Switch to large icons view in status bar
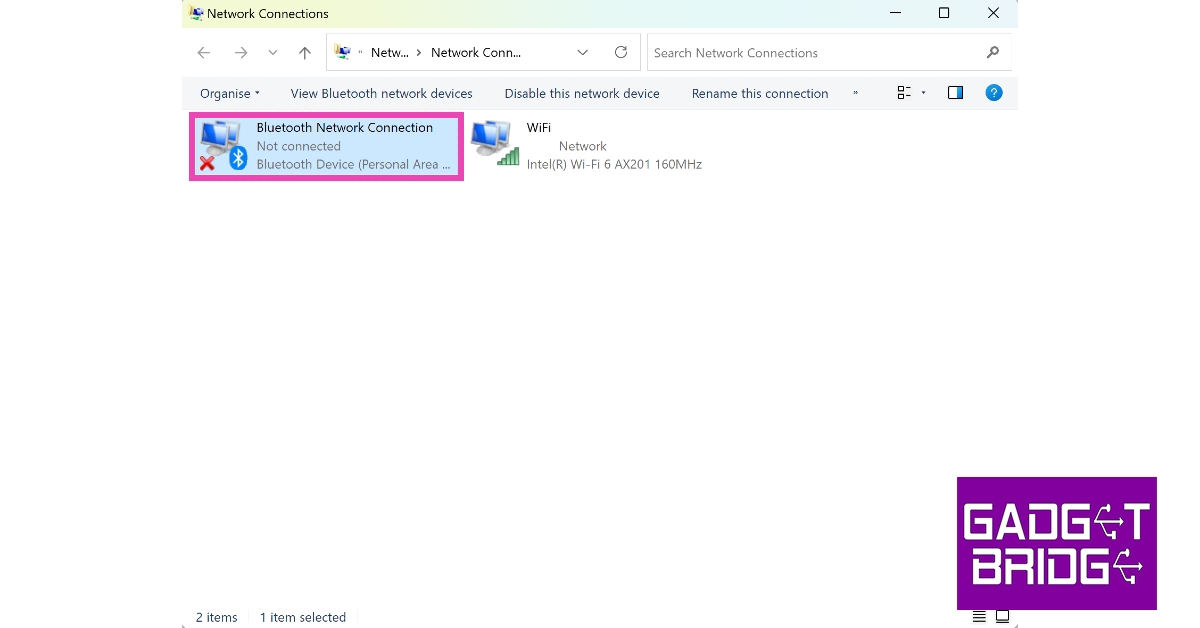1200x628 pixels. point(1002,617)
